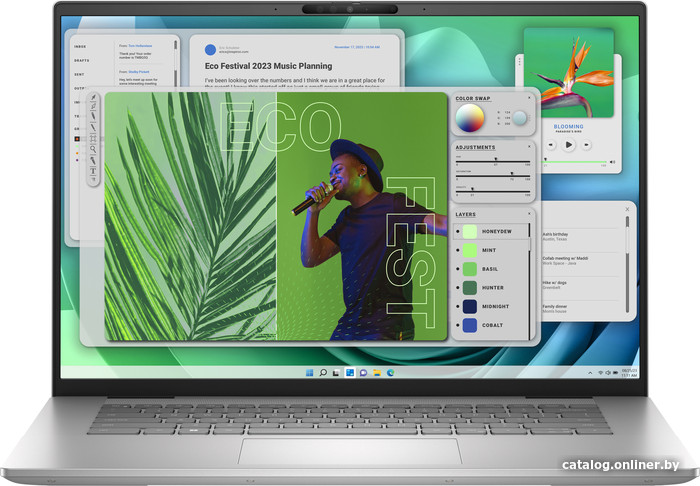This screenshot has width=700, height=486.
Task: Open File Explorer from taskbar
Action: [x=377, y=372]
